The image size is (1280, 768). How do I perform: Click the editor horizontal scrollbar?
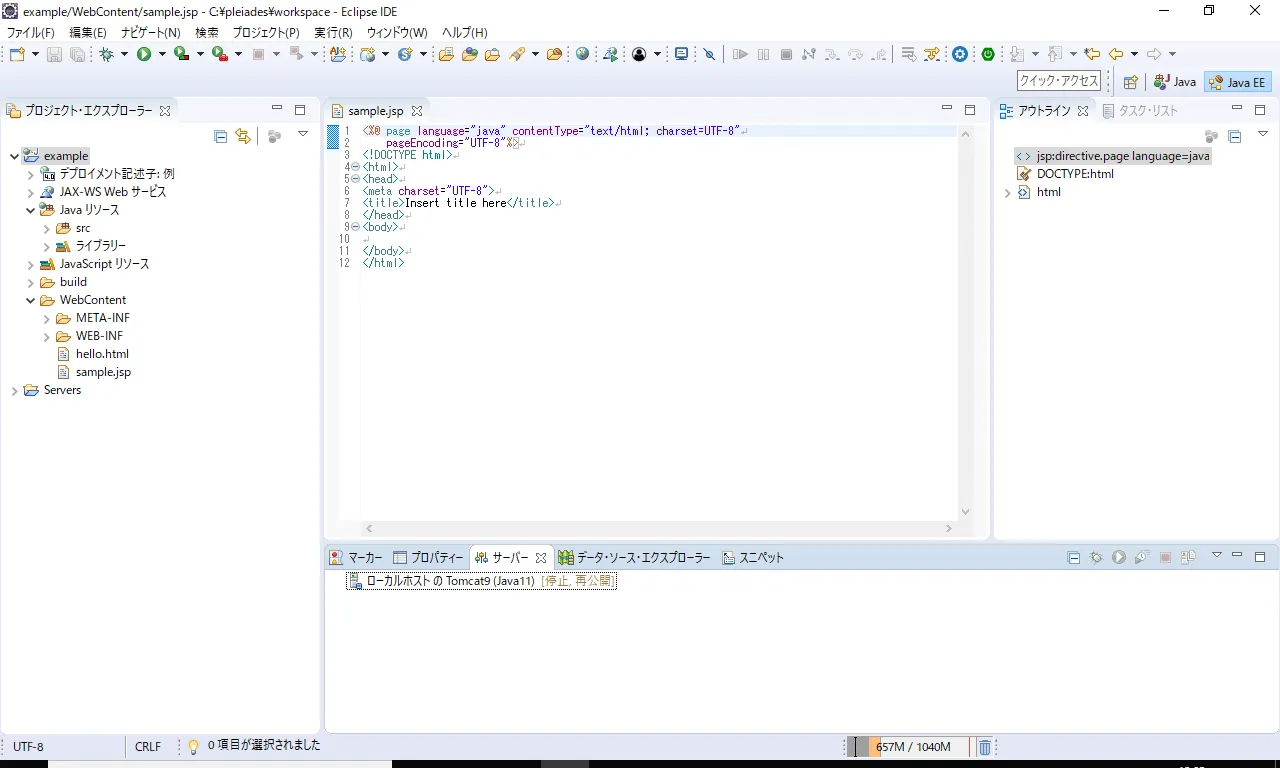pyautogui.click(x=660, y=528)
